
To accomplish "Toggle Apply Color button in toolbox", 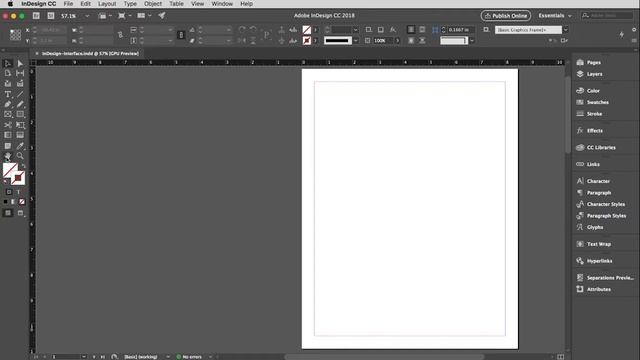I will click(x=5, y=202).
